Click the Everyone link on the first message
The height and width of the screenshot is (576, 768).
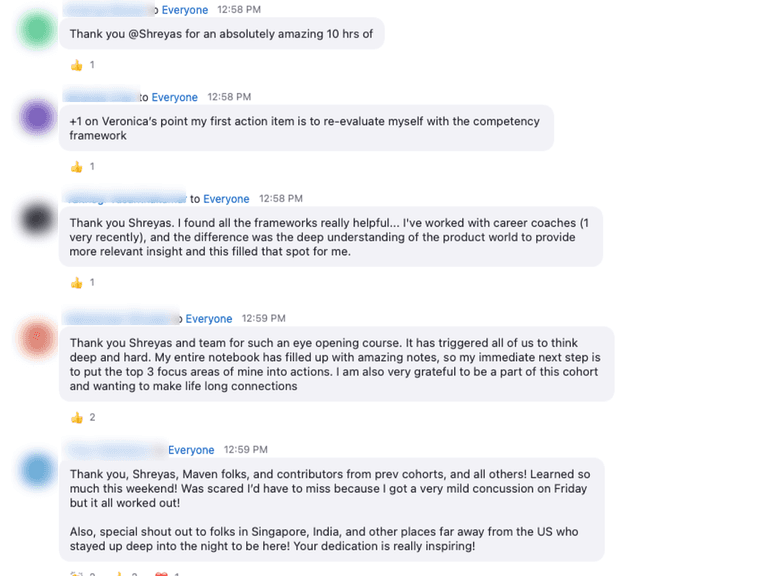click(184, 10)
